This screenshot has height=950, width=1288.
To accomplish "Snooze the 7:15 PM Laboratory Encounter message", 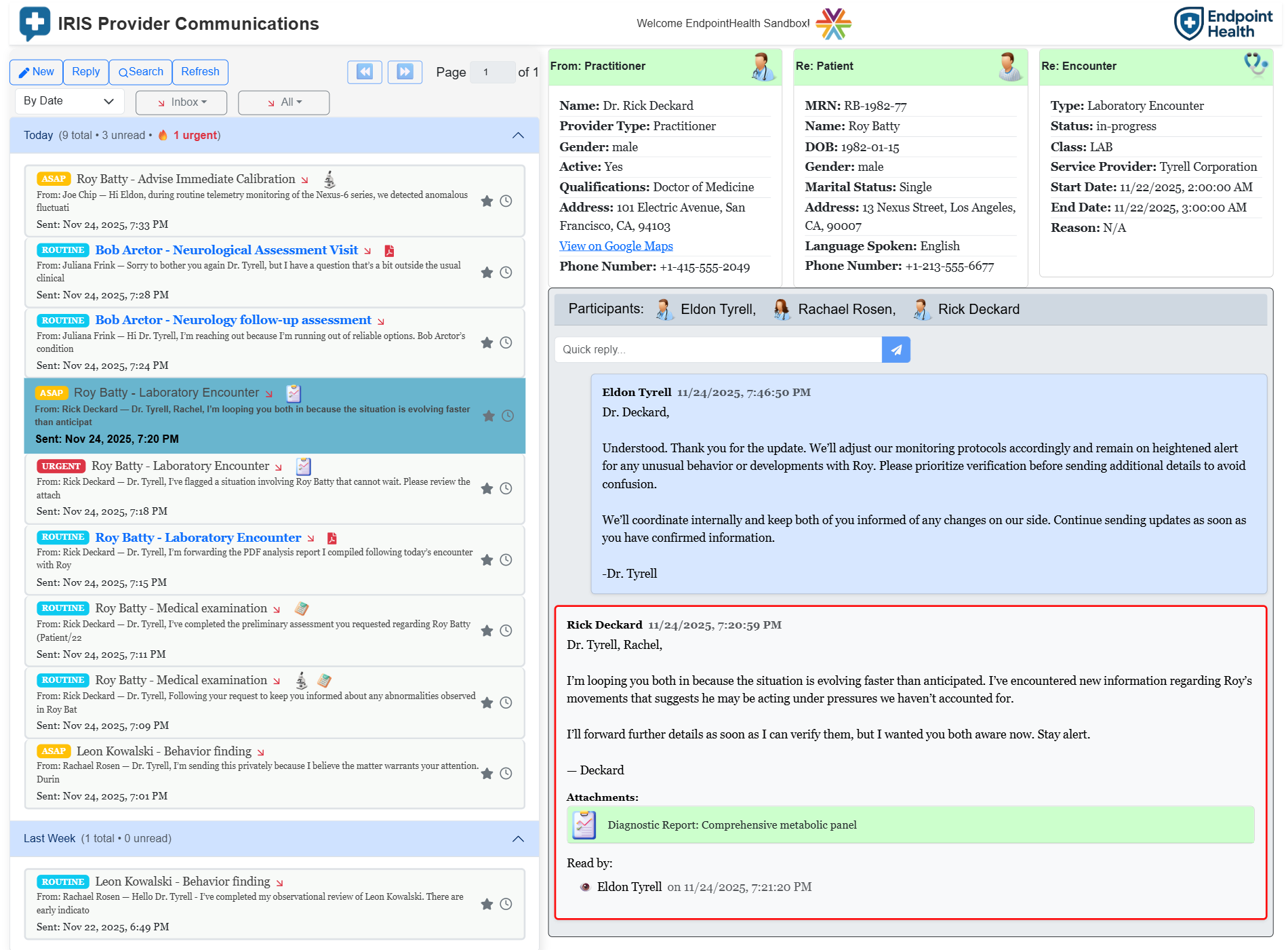I will click(x=506, y=560).
